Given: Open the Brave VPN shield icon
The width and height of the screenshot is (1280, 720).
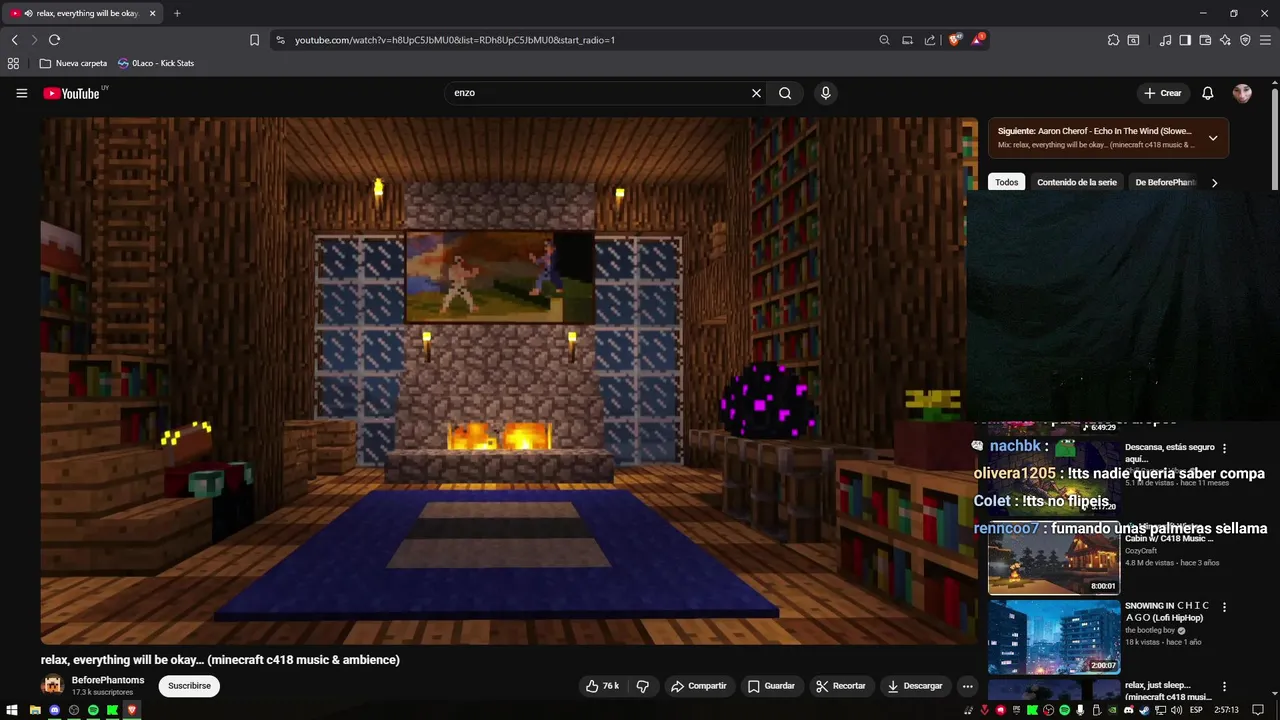Looking at the screenshot, I should coord(1245,40).
